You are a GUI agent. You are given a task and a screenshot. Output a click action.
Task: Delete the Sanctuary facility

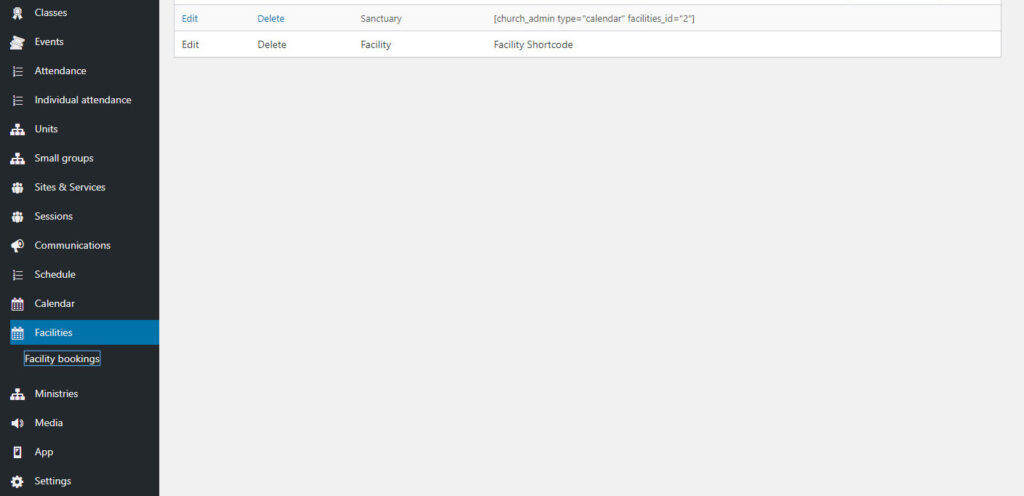(271, 18)
